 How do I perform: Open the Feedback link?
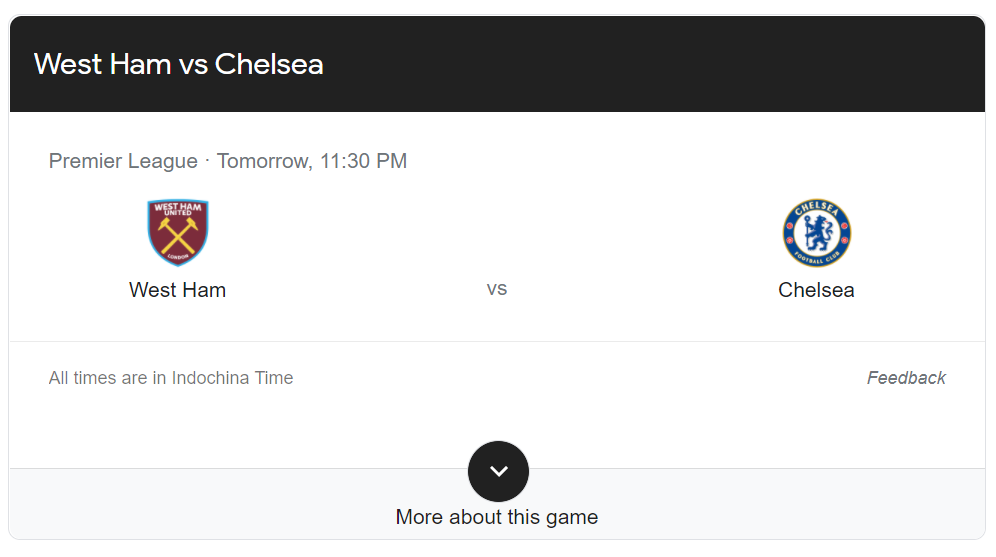tap(906, 378)
